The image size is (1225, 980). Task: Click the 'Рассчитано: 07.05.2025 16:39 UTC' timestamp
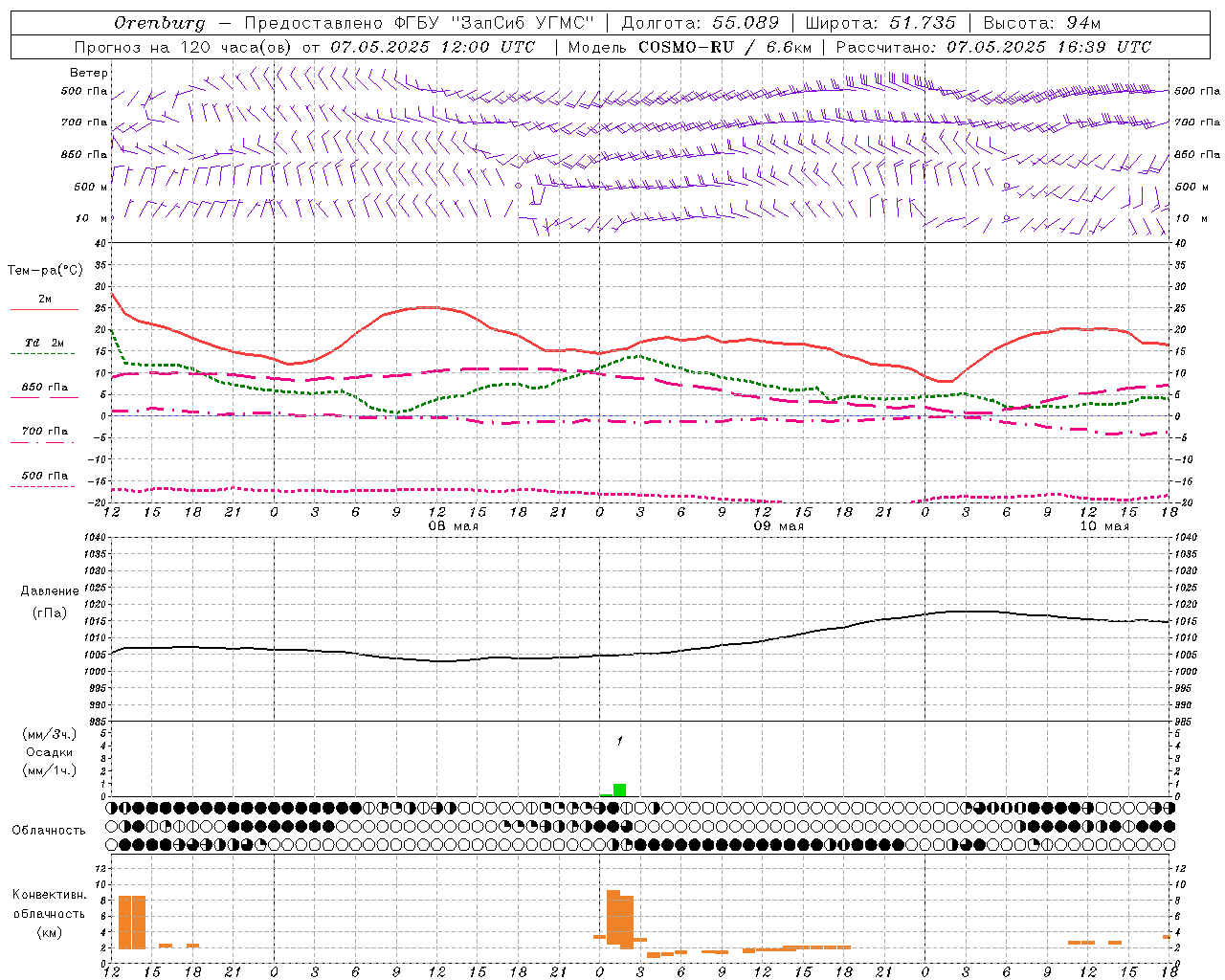[993, 47]
